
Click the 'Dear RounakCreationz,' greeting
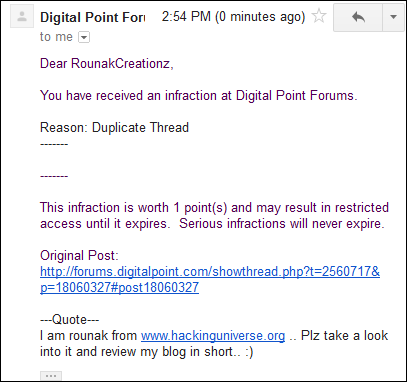click(107, 63)
